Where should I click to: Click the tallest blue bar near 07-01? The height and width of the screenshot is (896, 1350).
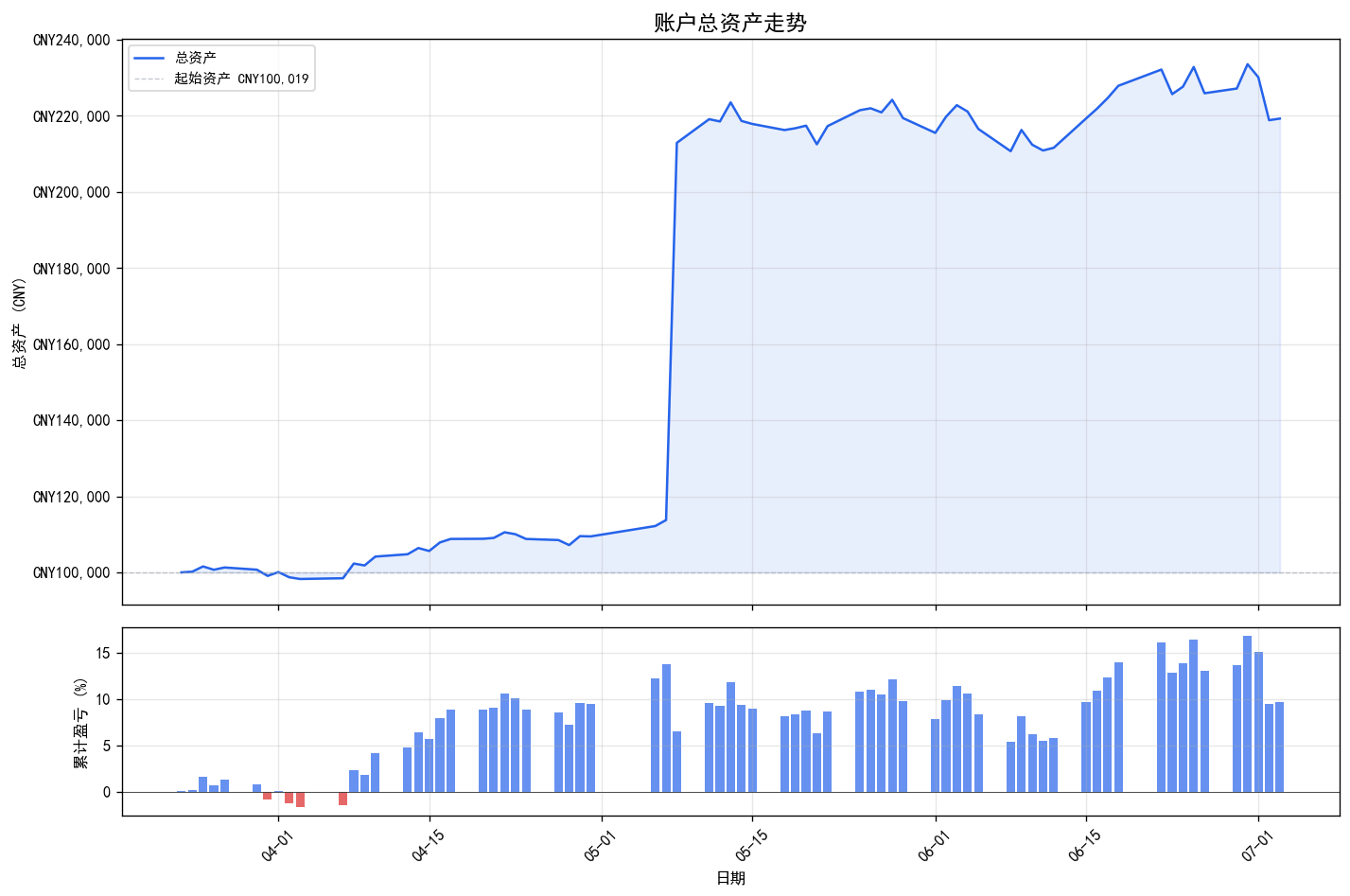point(1247,714)
